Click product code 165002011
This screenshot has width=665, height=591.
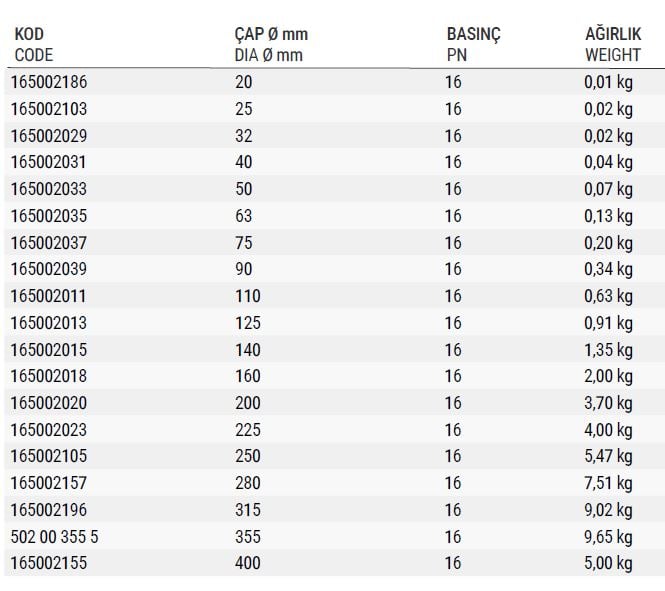(48, 296)
